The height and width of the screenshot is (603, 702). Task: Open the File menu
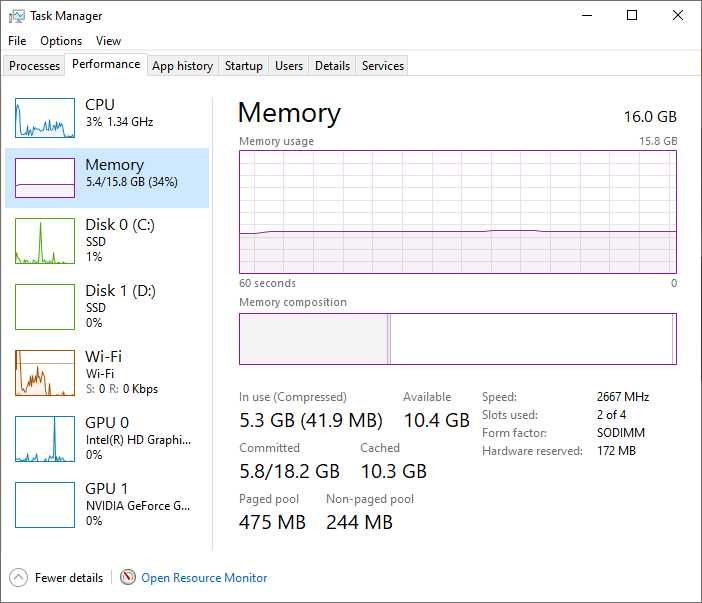[x=17, y=41]
